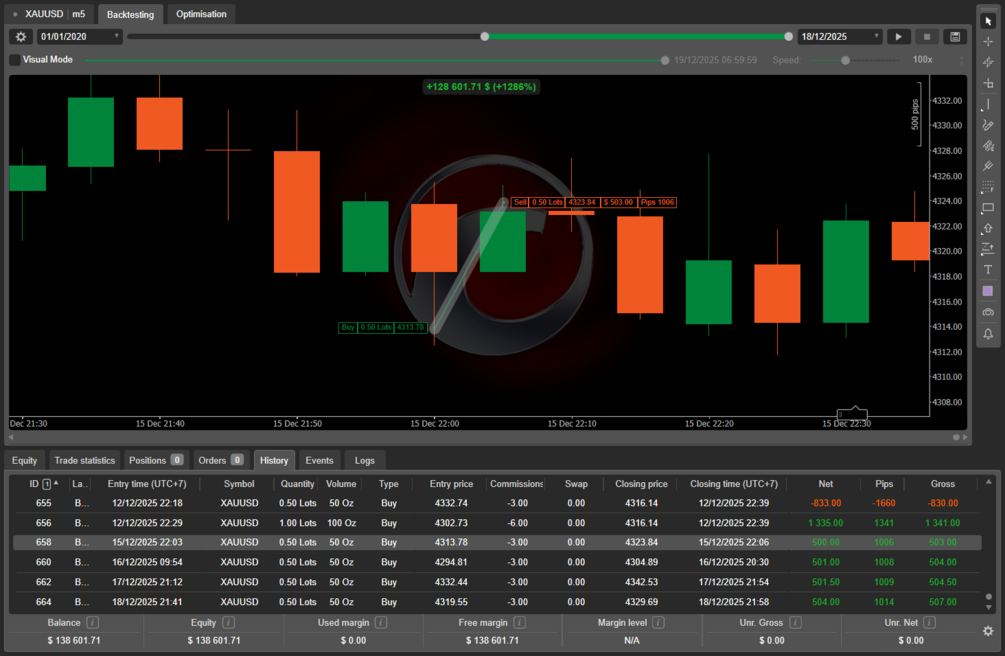Select the cursor pointer tool
Screen dimensions: 1005x656
[x=988, y=21]
